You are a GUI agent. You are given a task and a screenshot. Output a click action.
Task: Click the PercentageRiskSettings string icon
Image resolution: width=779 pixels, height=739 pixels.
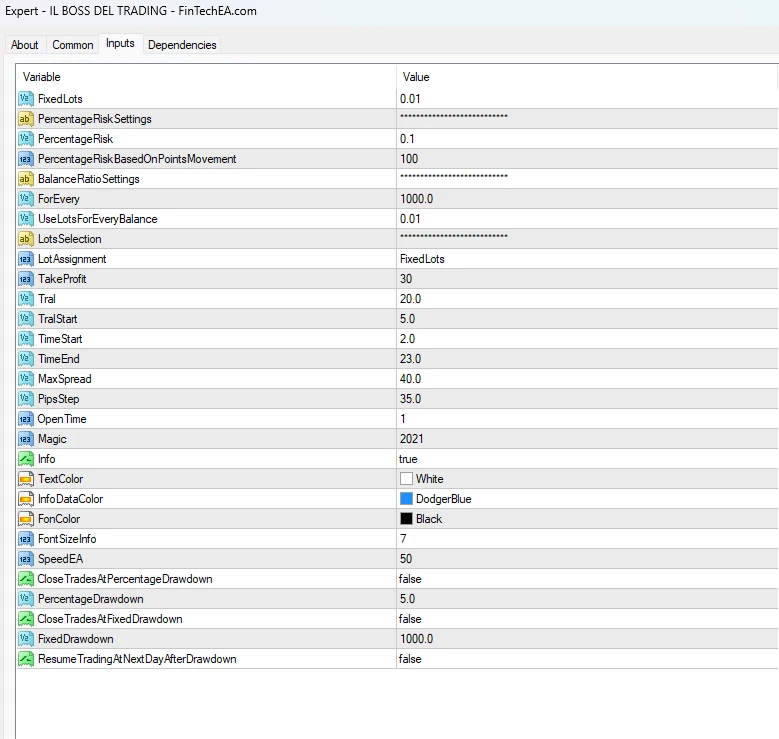point(26,119)
